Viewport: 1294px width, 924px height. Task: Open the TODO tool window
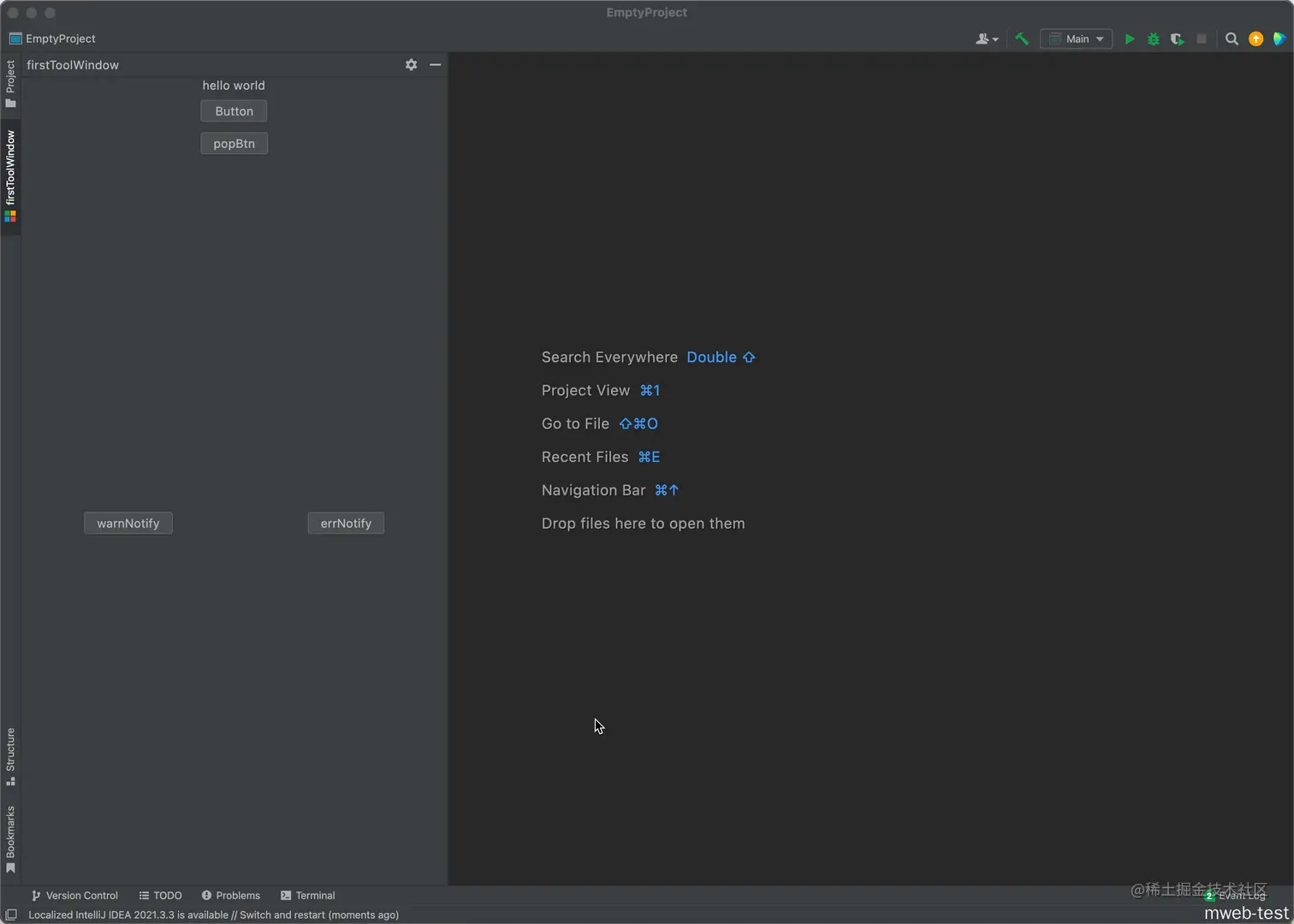(x=160, y=896)
